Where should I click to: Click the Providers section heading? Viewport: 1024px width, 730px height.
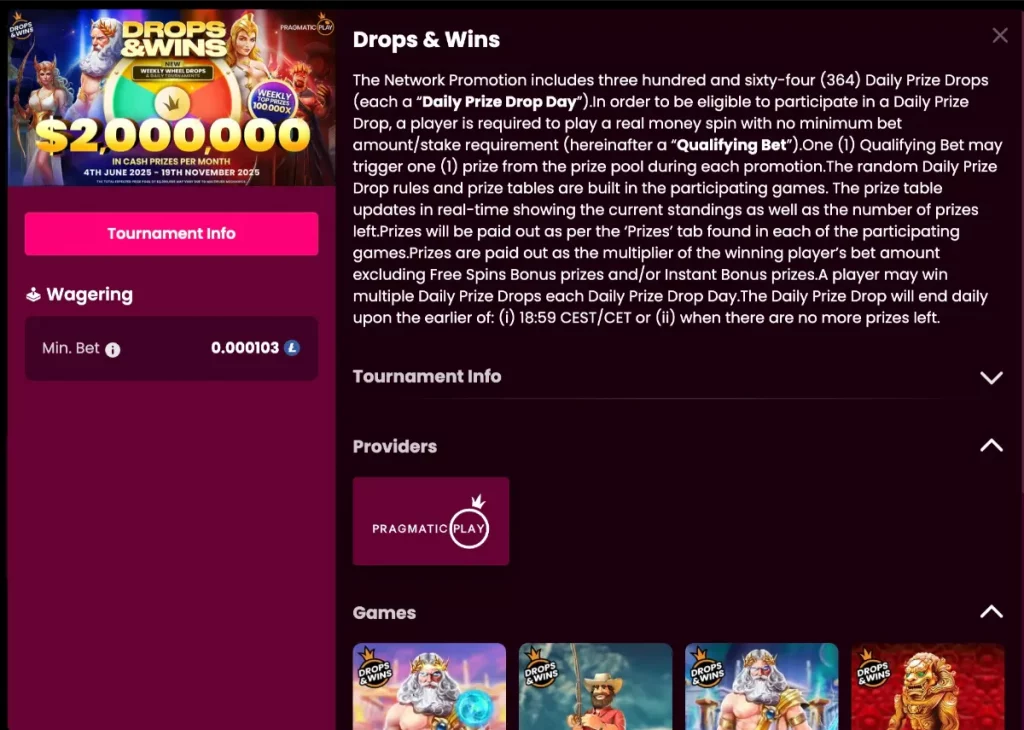tap(394, 447)
